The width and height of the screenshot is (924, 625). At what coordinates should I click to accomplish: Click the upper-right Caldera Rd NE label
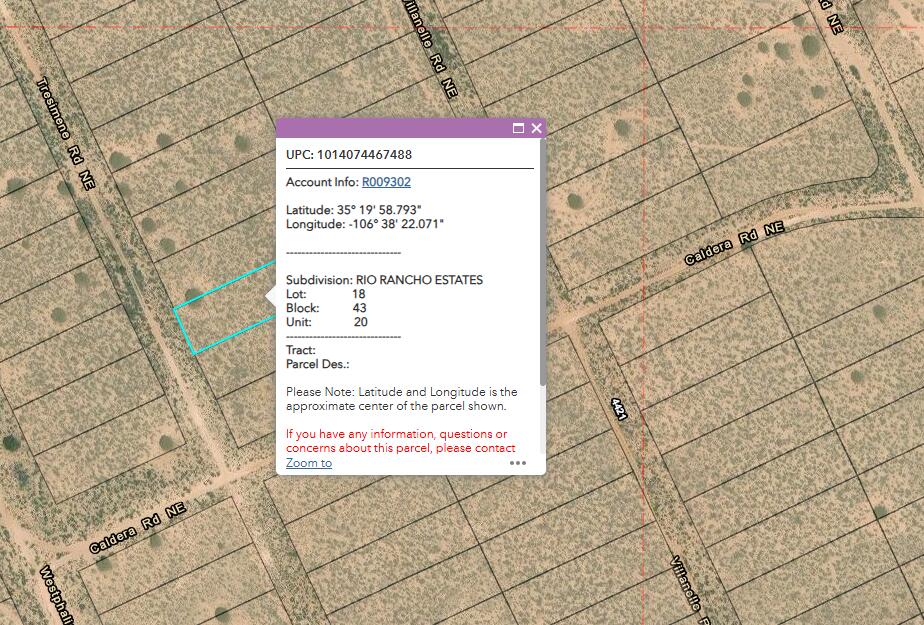(x=733, y=244)
